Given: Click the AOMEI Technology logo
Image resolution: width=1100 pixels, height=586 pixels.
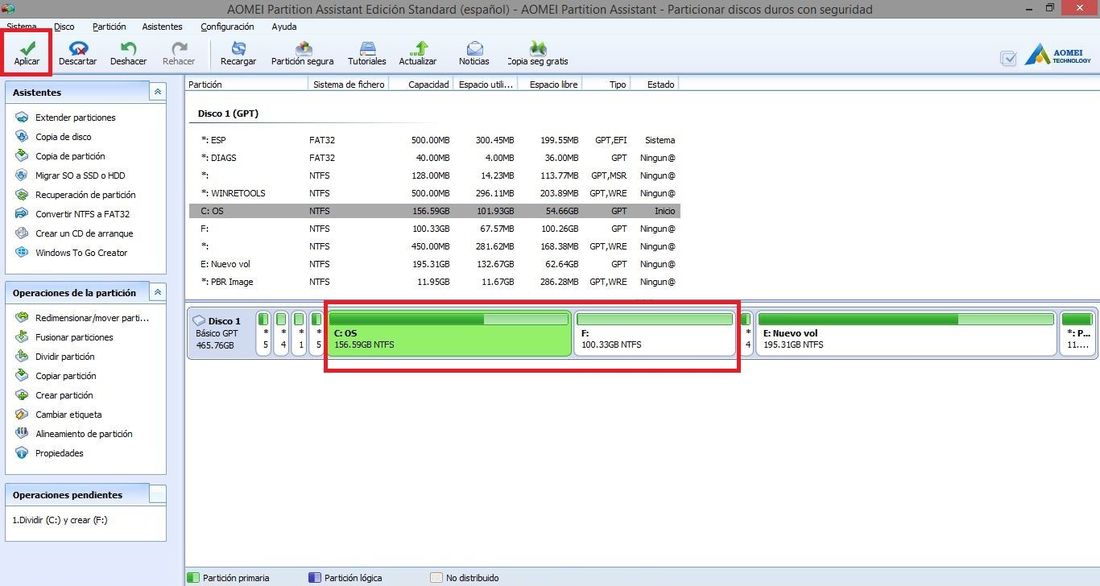Looking at the screenshot, I should [1057, 55].
